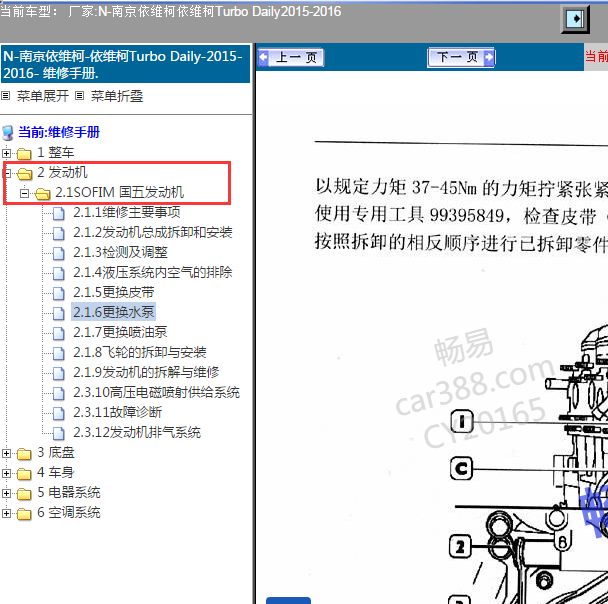608x604 pixels.
Task: Select the 1 整车 folder label
Action: pos(55,152)
